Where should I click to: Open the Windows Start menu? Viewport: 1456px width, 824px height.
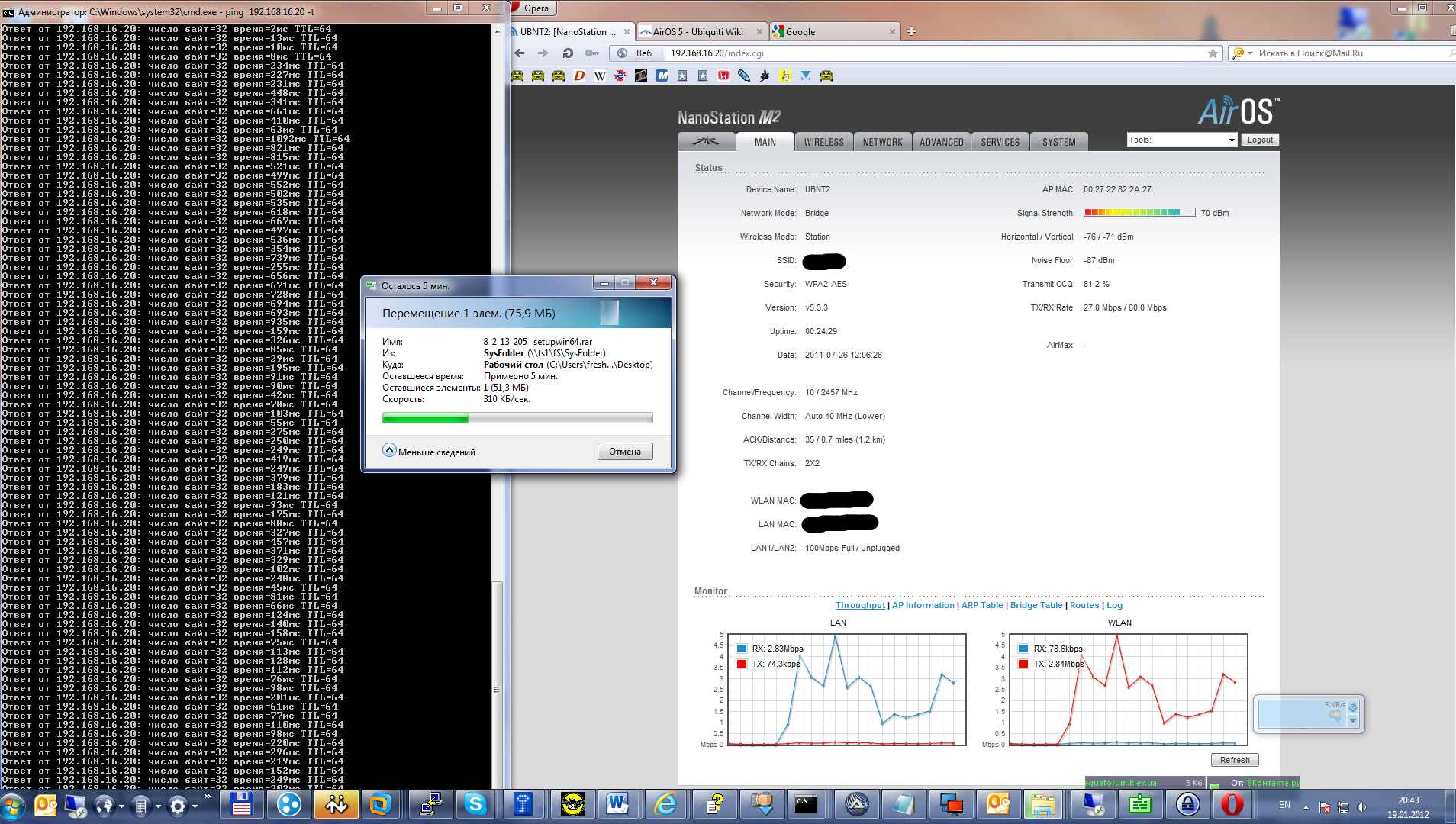click(14, 805)
